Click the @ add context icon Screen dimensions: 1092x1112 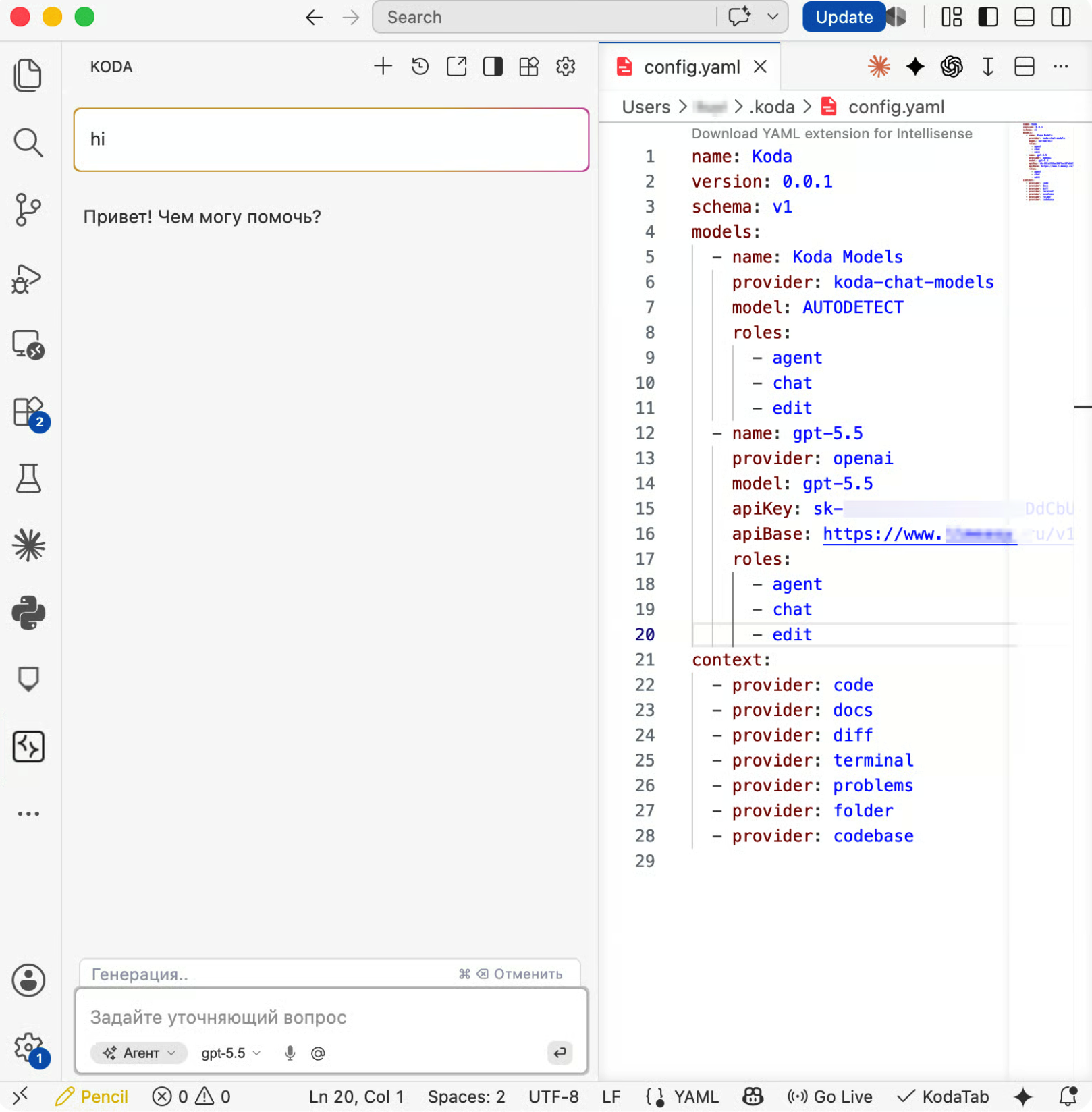point(318,1053)
